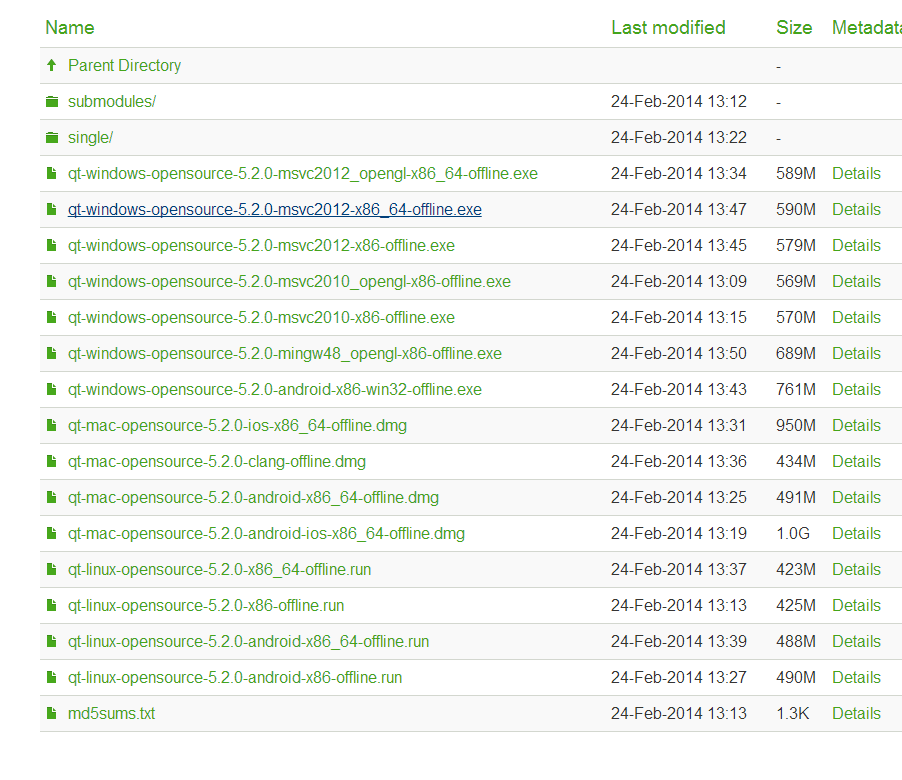Click the file icon beside md5sums.txt
Screen dimensions: 902x780
[x=52, y=713]
